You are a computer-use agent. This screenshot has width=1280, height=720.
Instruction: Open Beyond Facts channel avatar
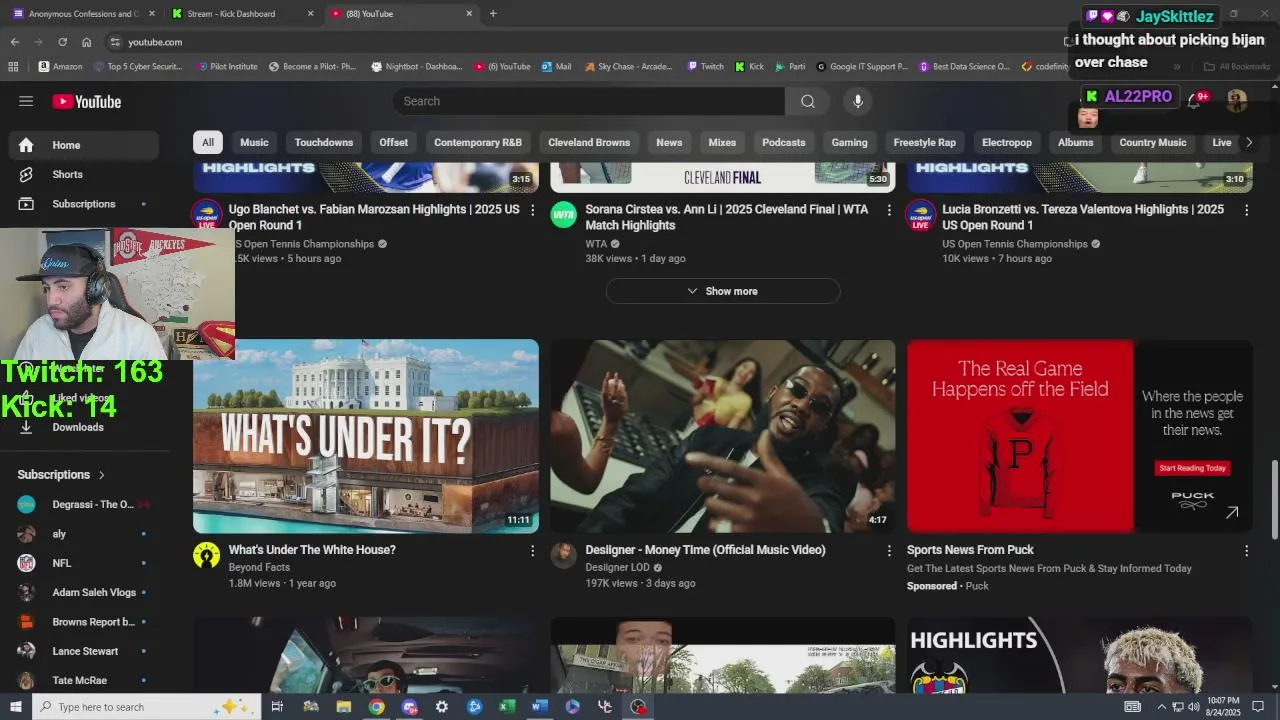tap(207, 556)
